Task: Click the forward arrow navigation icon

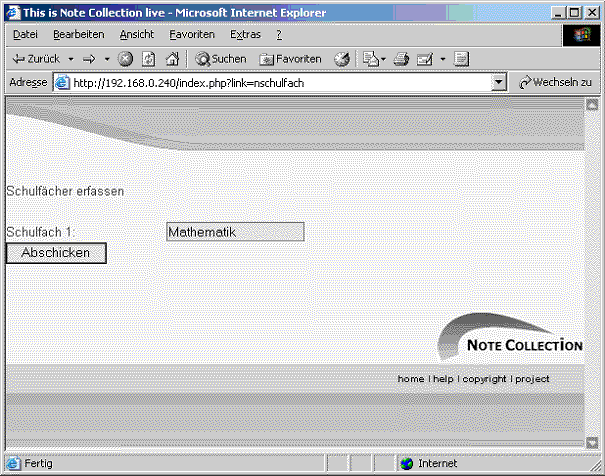Action: pos(89,59)
